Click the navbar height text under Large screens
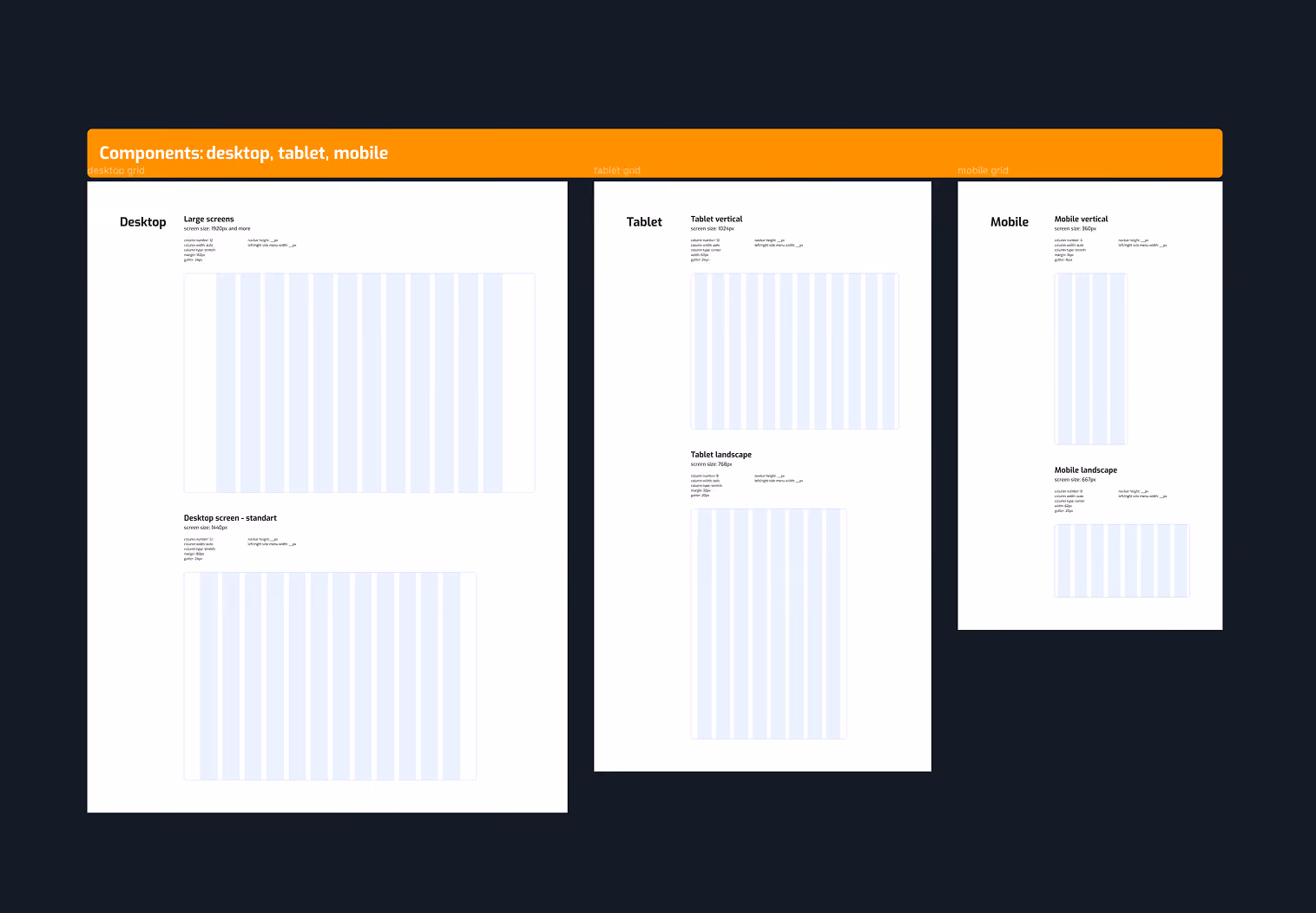The height and width of the screenshot is (913, 1316). click(x=272, y=243)
